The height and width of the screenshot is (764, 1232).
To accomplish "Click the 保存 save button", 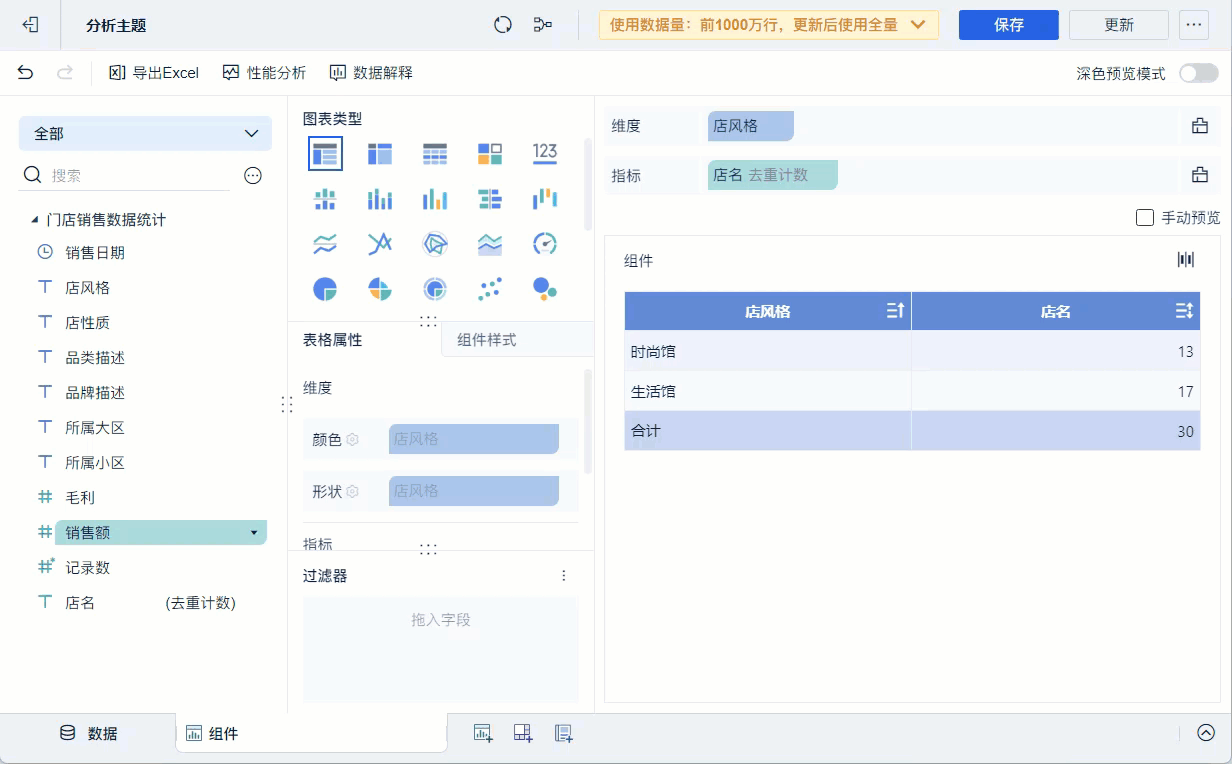I will (1008, 24).
